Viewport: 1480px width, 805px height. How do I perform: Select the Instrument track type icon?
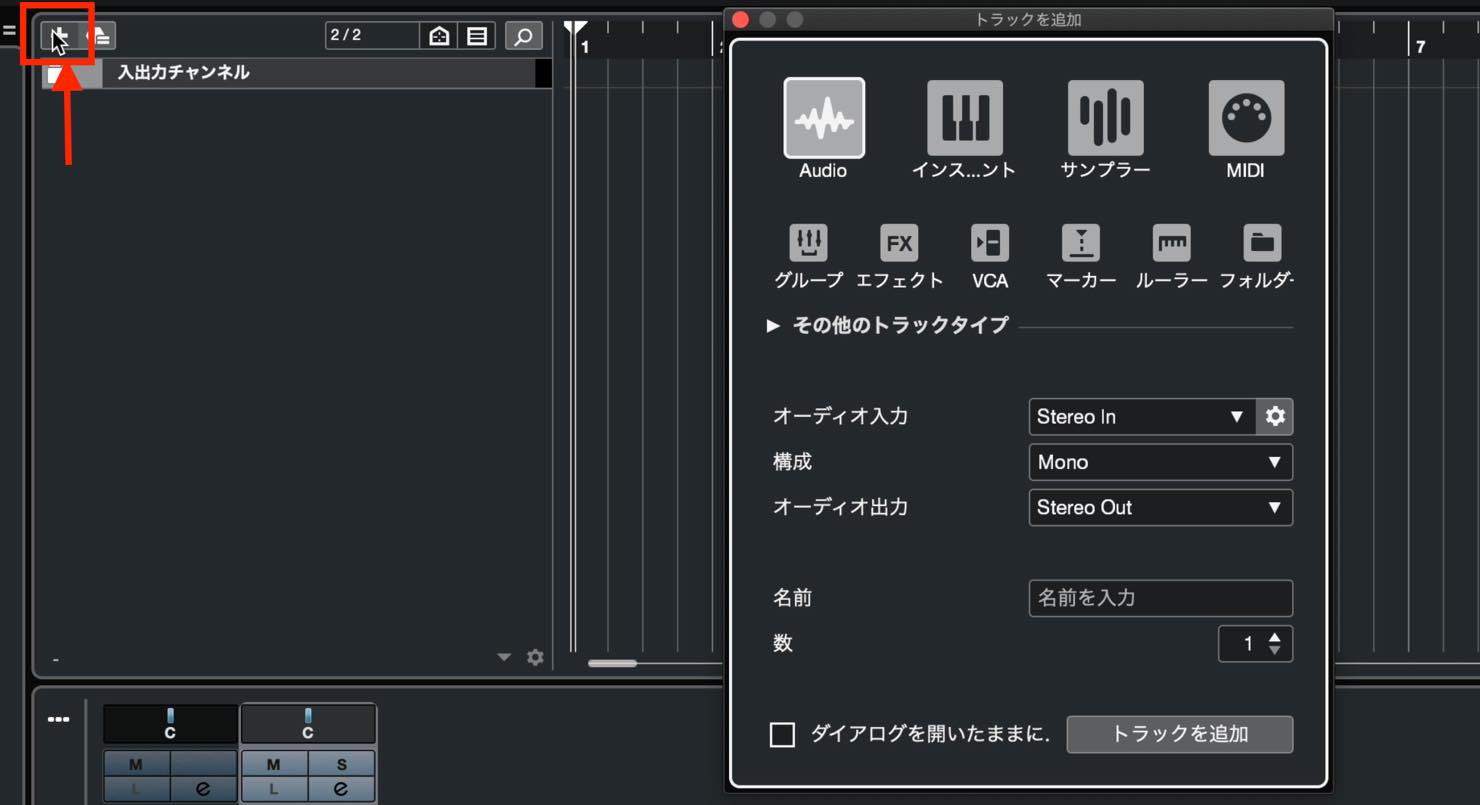[965, 118]
